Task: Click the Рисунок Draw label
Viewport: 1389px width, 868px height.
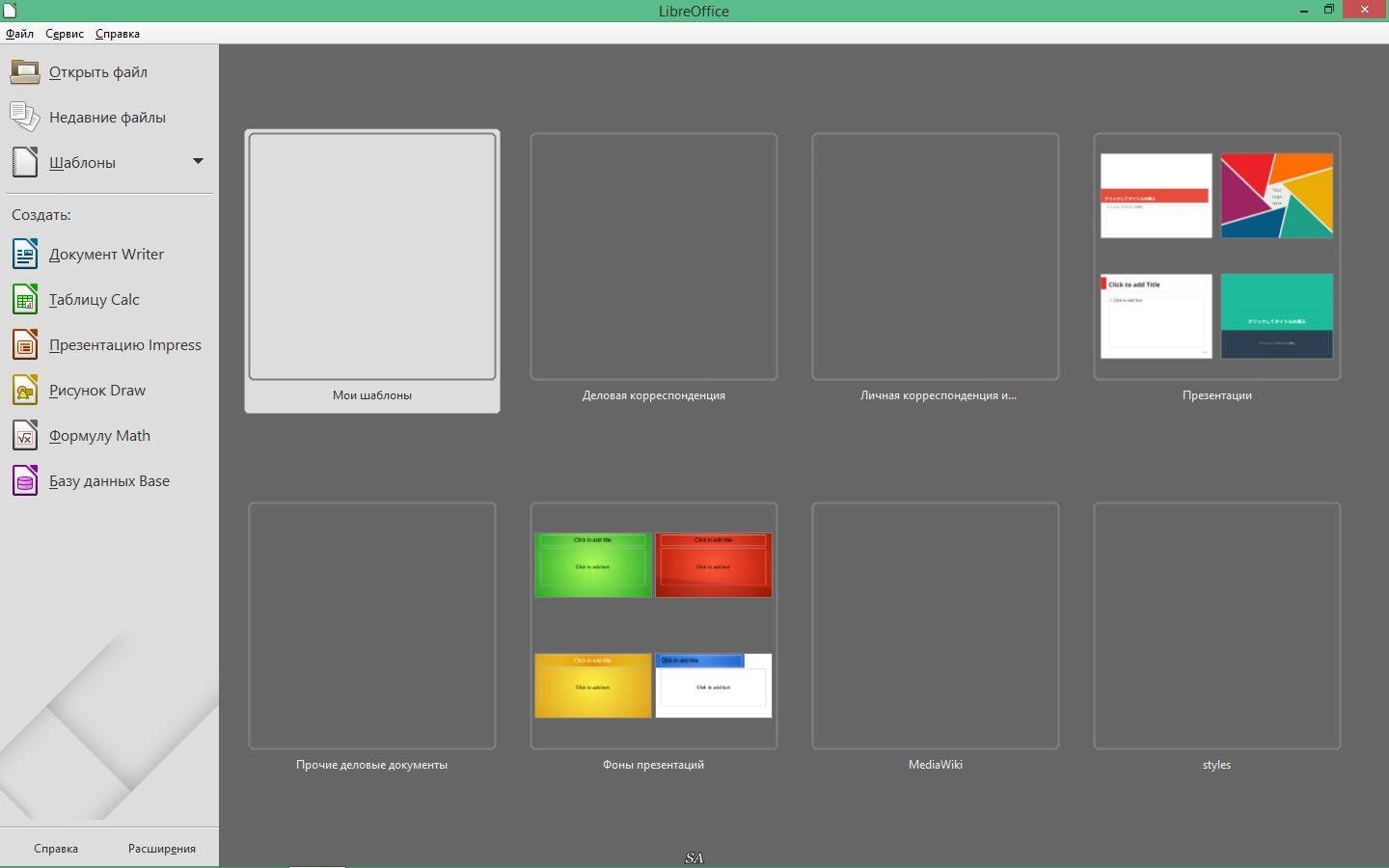Action: [x=97, y=391]
